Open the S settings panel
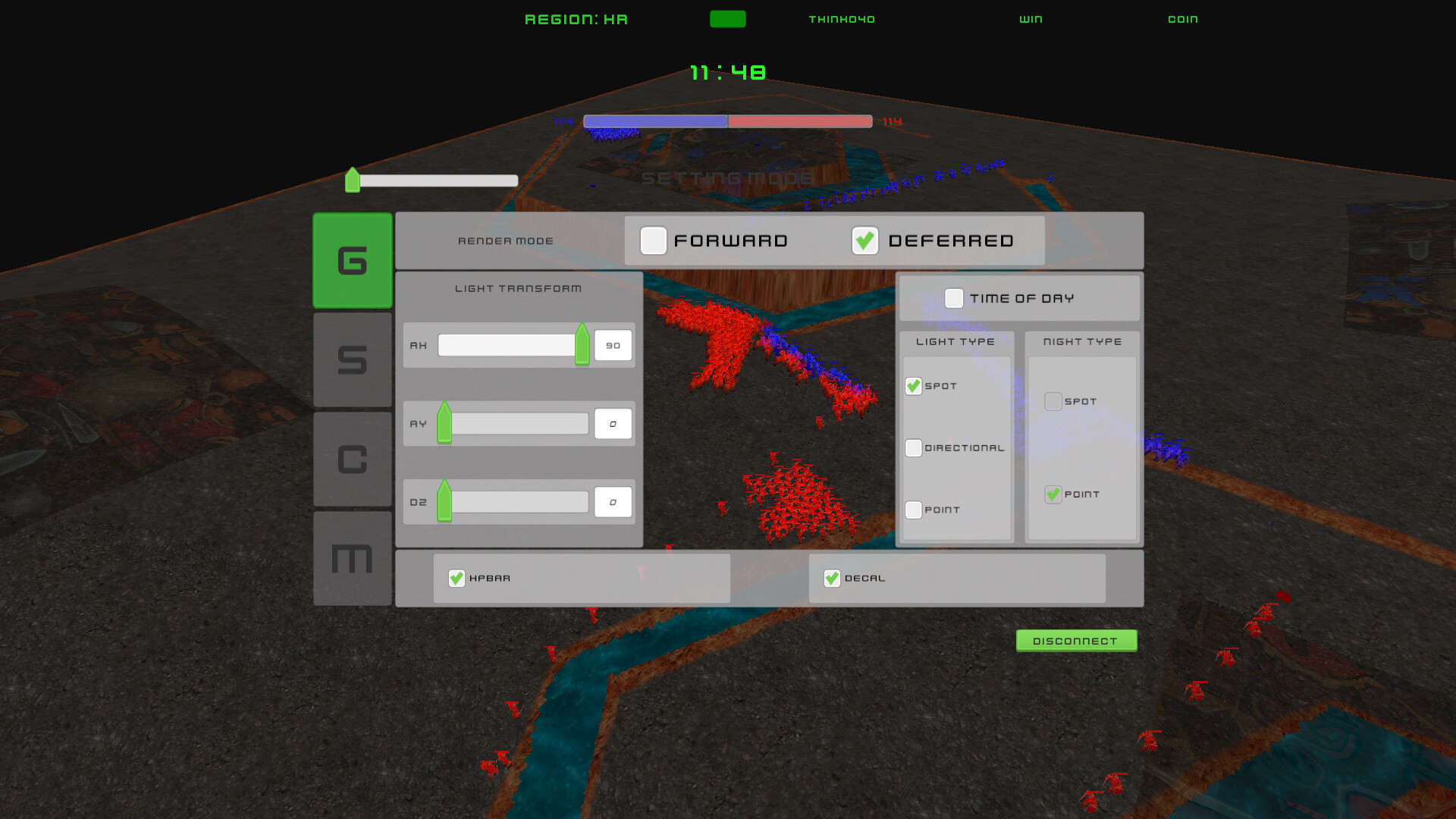Viewport: 1456px width, 819px height. [x=352, y=360]
